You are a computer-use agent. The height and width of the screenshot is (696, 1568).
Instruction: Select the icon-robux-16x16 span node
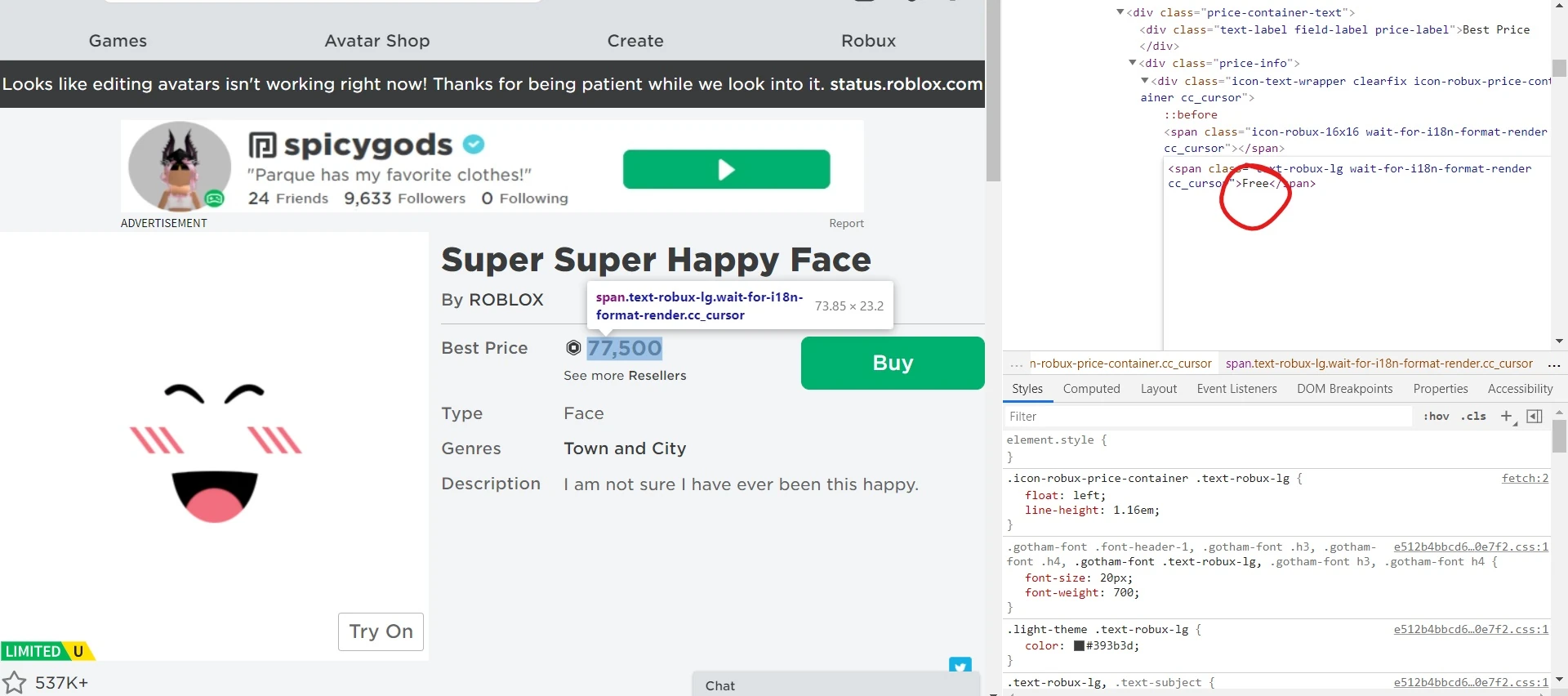(1356, 140)
